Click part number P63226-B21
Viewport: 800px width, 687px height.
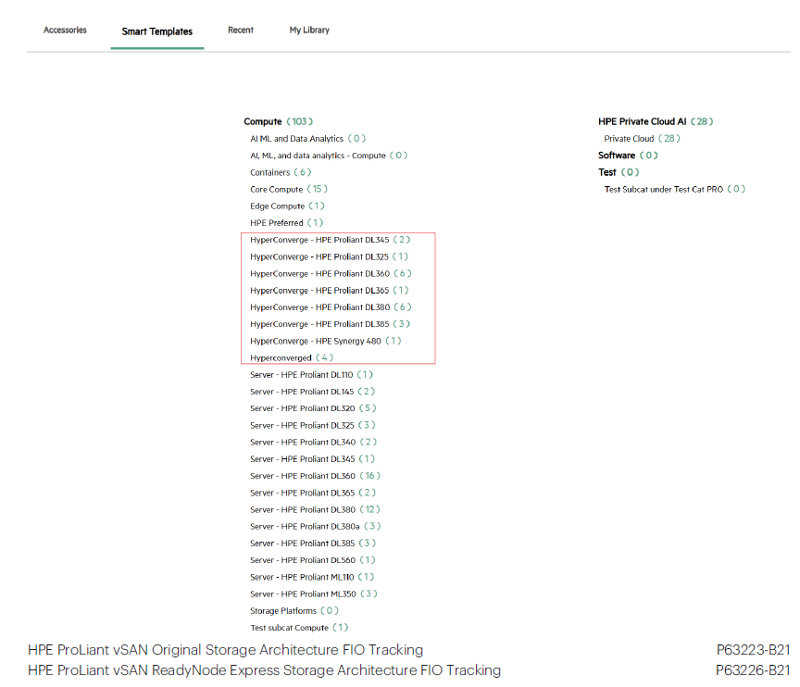click(753, 670)
